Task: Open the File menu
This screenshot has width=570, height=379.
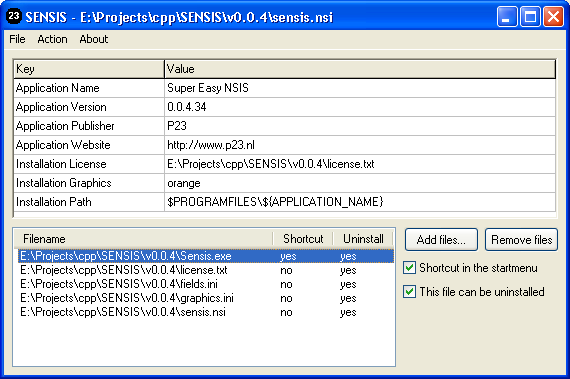Action: [x=17, y=39]
